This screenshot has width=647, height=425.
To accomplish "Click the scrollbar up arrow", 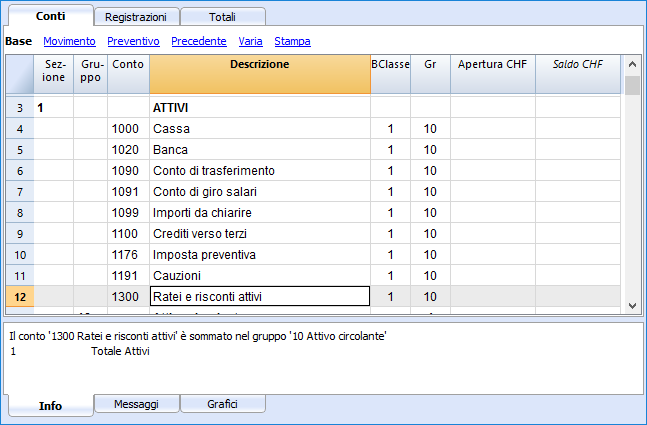I will click(632, 64).
